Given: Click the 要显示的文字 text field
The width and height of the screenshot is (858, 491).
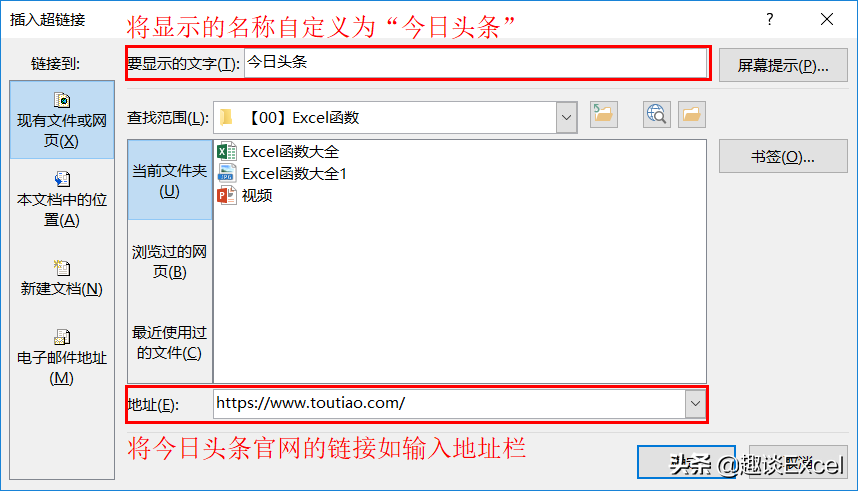Looking at the screenshot, I should tap(475, 62).
